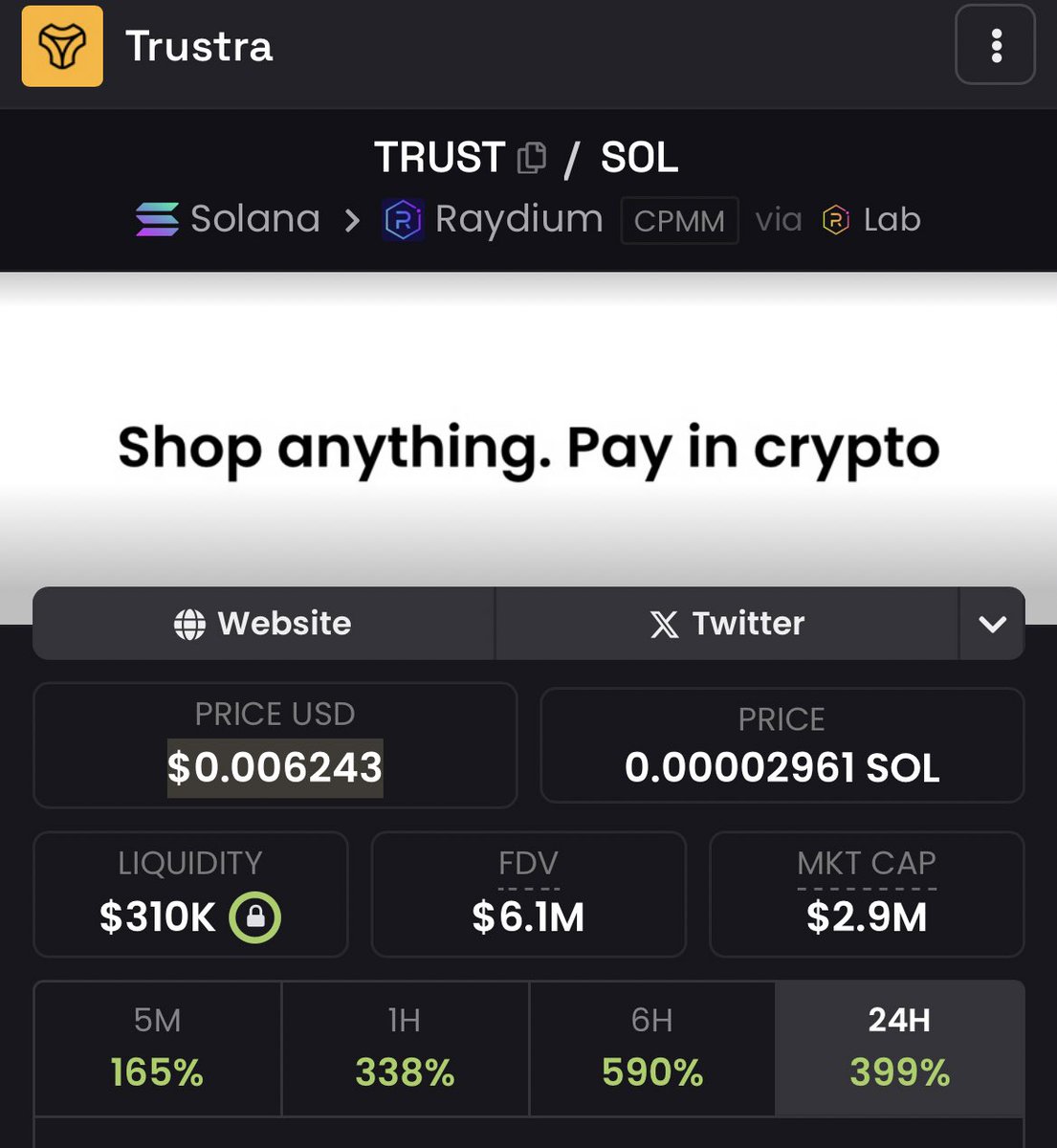The height and width of the screenshot is (1148, 1057).
Task: Click the Trustra orange logo icon
Action: coord(62,46)
